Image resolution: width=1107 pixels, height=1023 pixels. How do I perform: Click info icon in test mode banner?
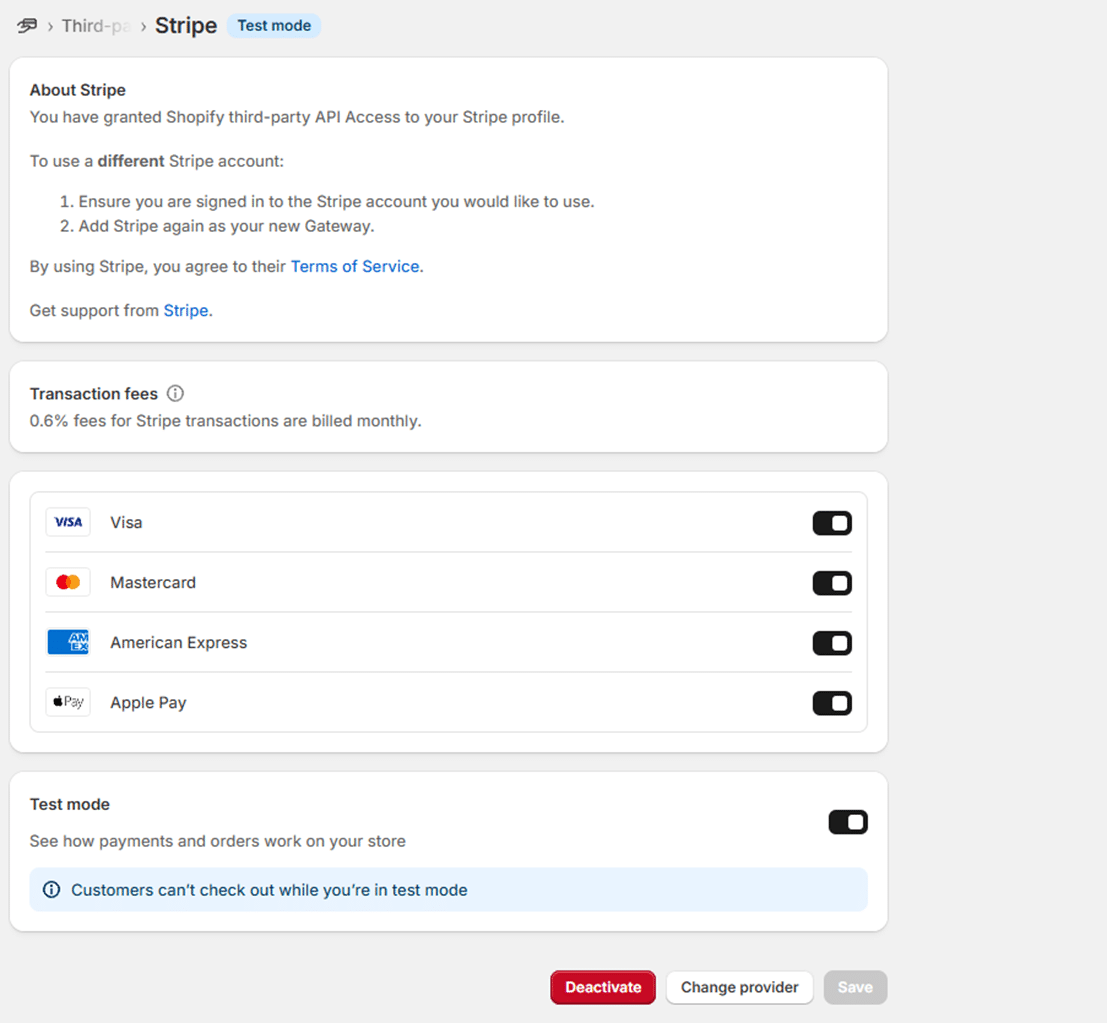tap(51, 890)
